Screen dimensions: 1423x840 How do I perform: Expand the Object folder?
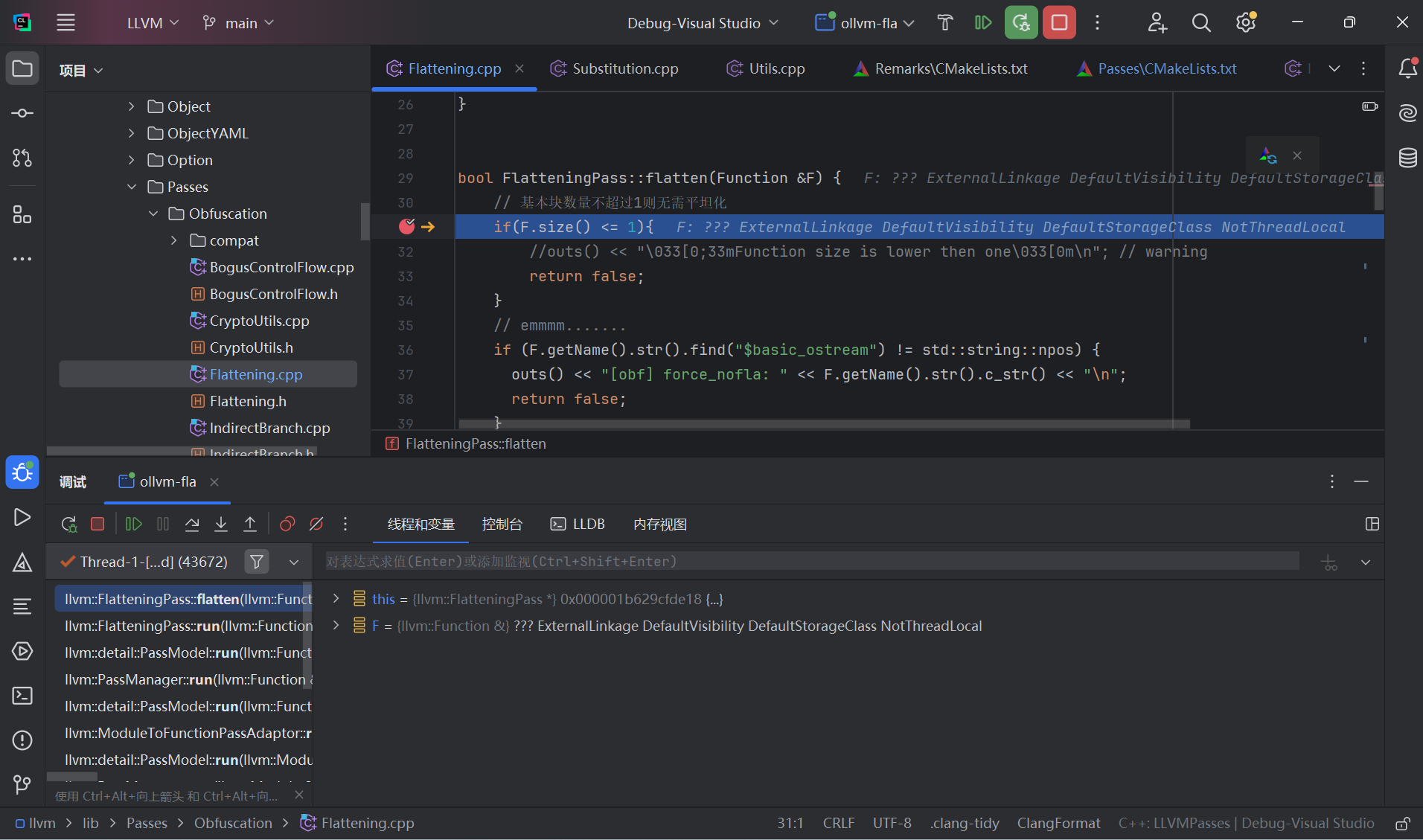pos(131,106)
